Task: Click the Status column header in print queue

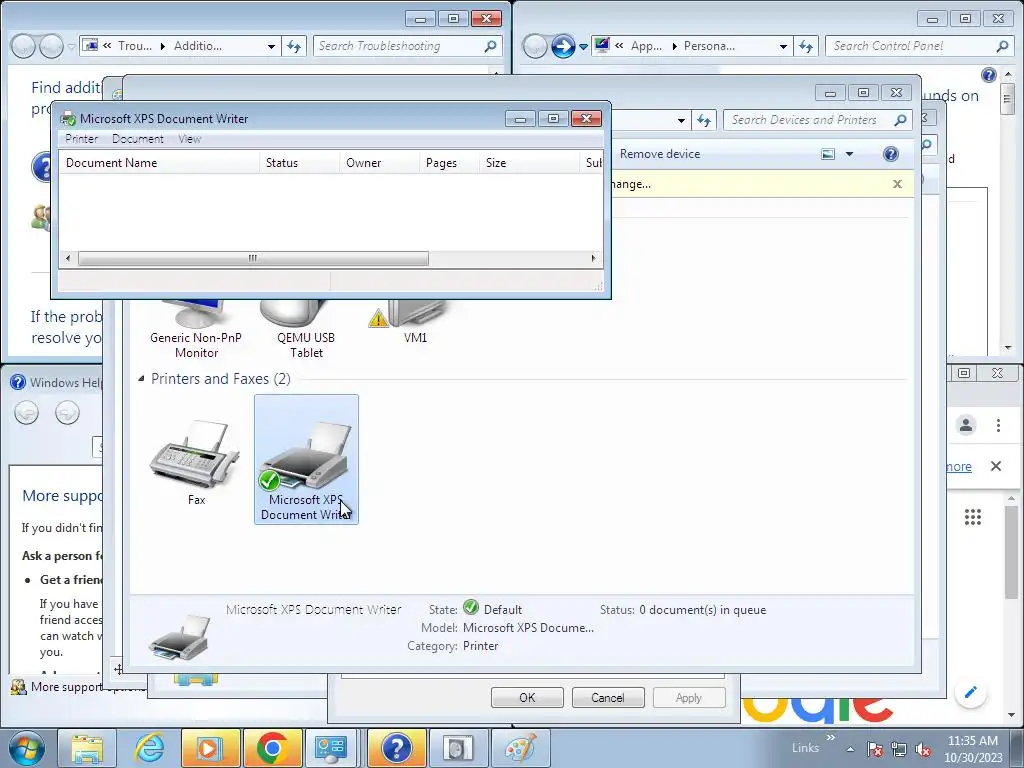Action: 299,163
